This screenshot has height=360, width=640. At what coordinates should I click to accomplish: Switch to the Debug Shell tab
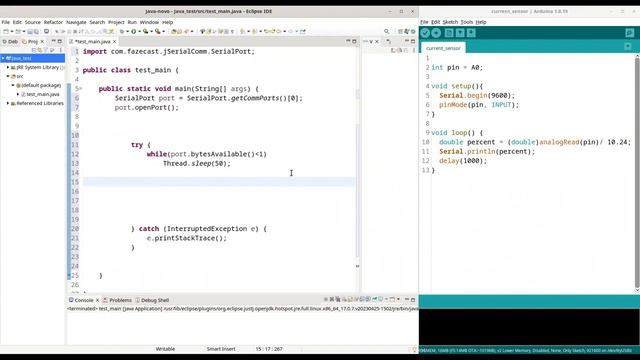pyautogui.click(x=152, y=300)
